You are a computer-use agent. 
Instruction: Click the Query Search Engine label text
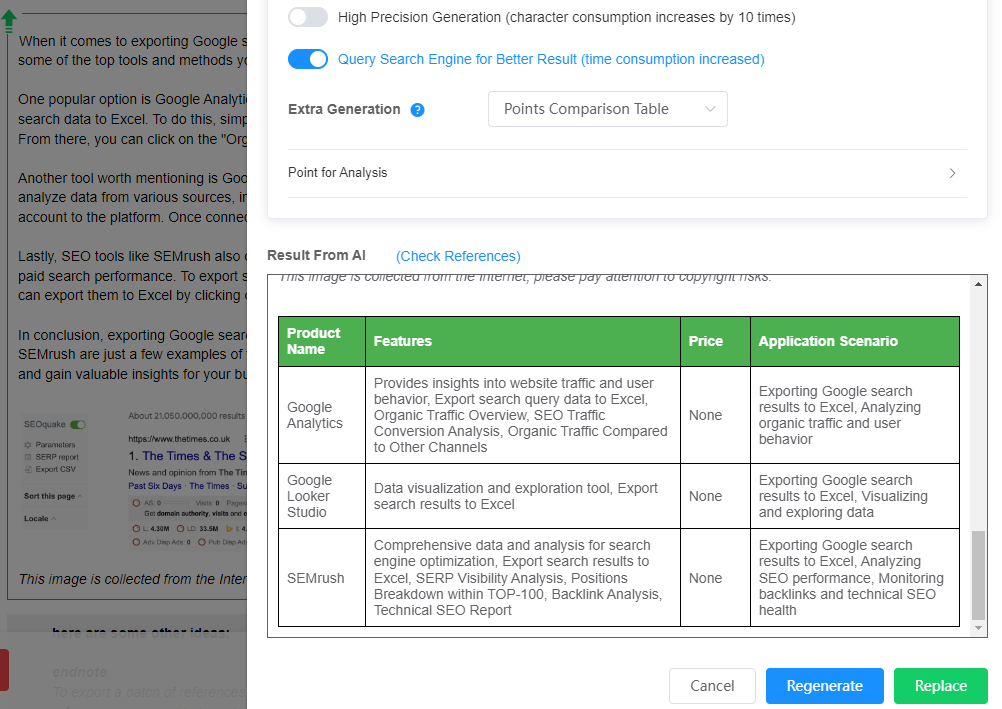pos(551,59)
